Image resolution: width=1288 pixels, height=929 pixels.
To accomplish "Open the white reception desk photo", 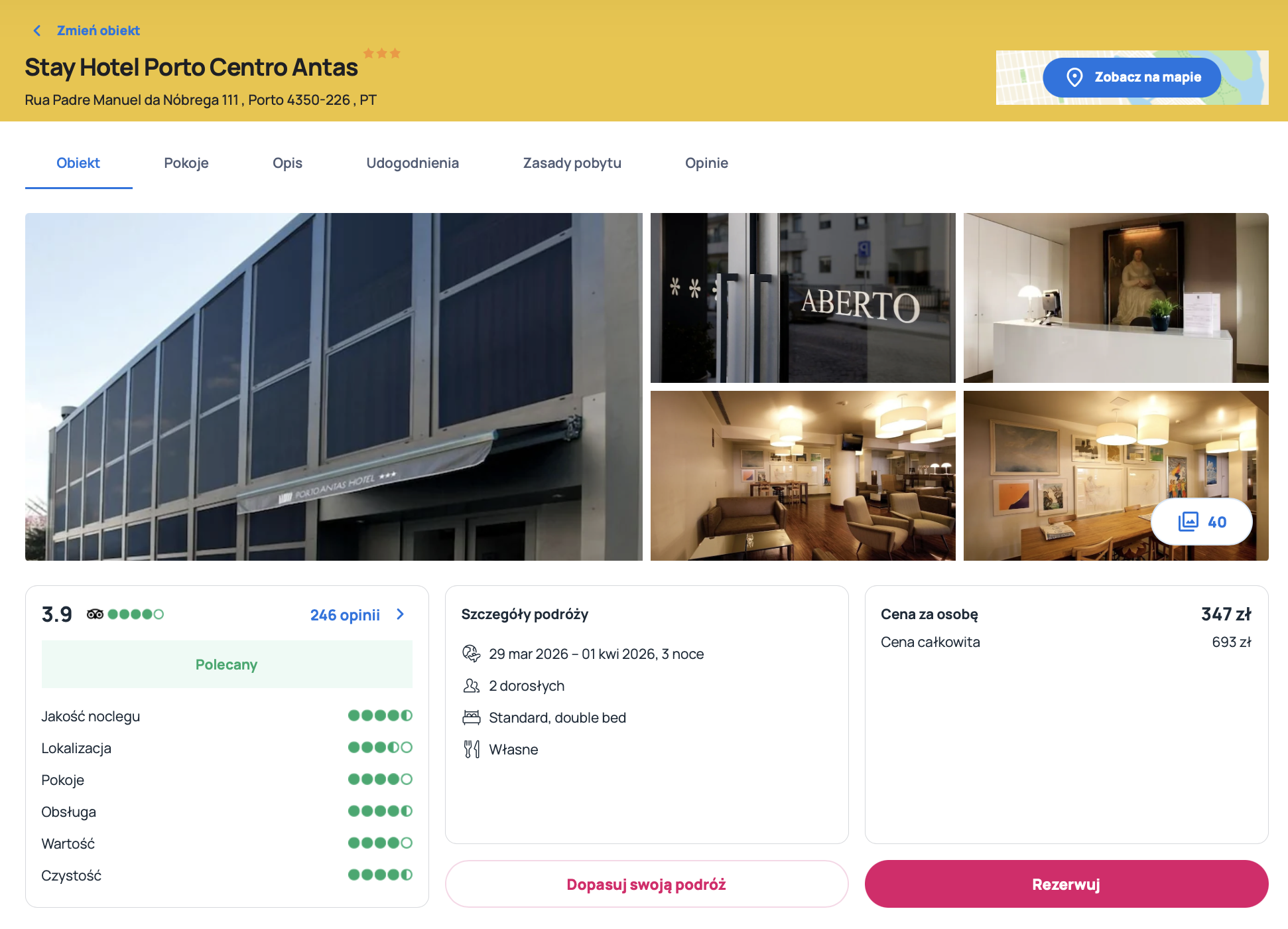I will pos(1116,298).
